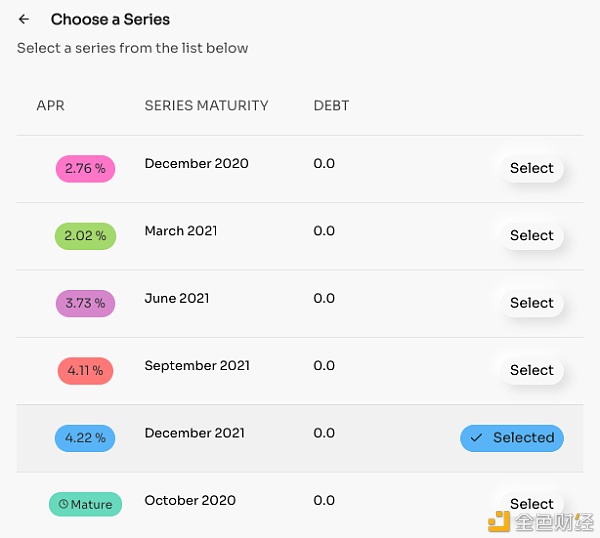
Task: Click the blue 4.22 % APR badge
Action: coord(85,438)
